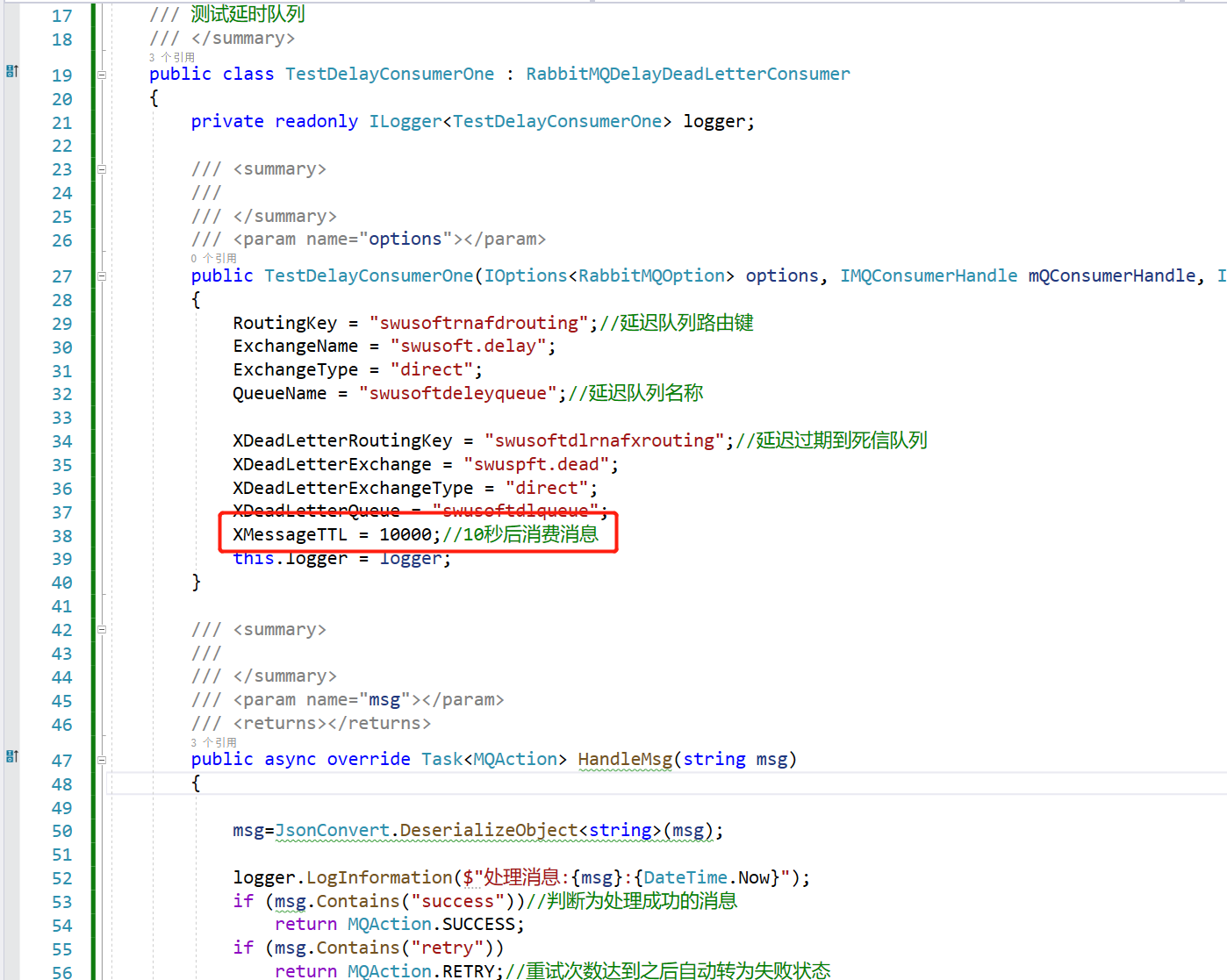Click the DeserializeObject method call
Image resolution: width=1227 pixels, height=980 pixels.
pos(489,830)
